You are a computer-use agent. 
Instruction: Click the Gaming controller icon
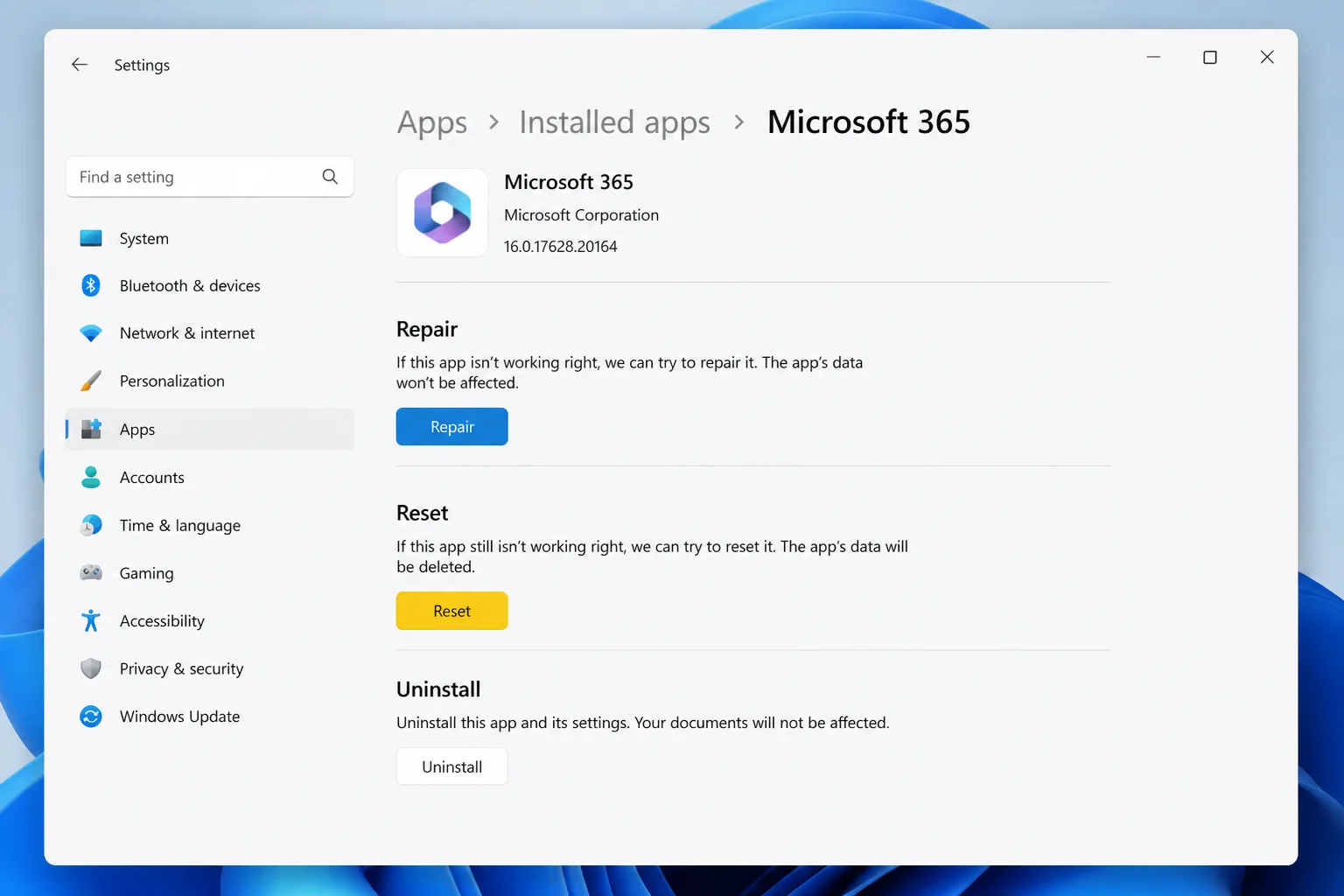[91, 572]
